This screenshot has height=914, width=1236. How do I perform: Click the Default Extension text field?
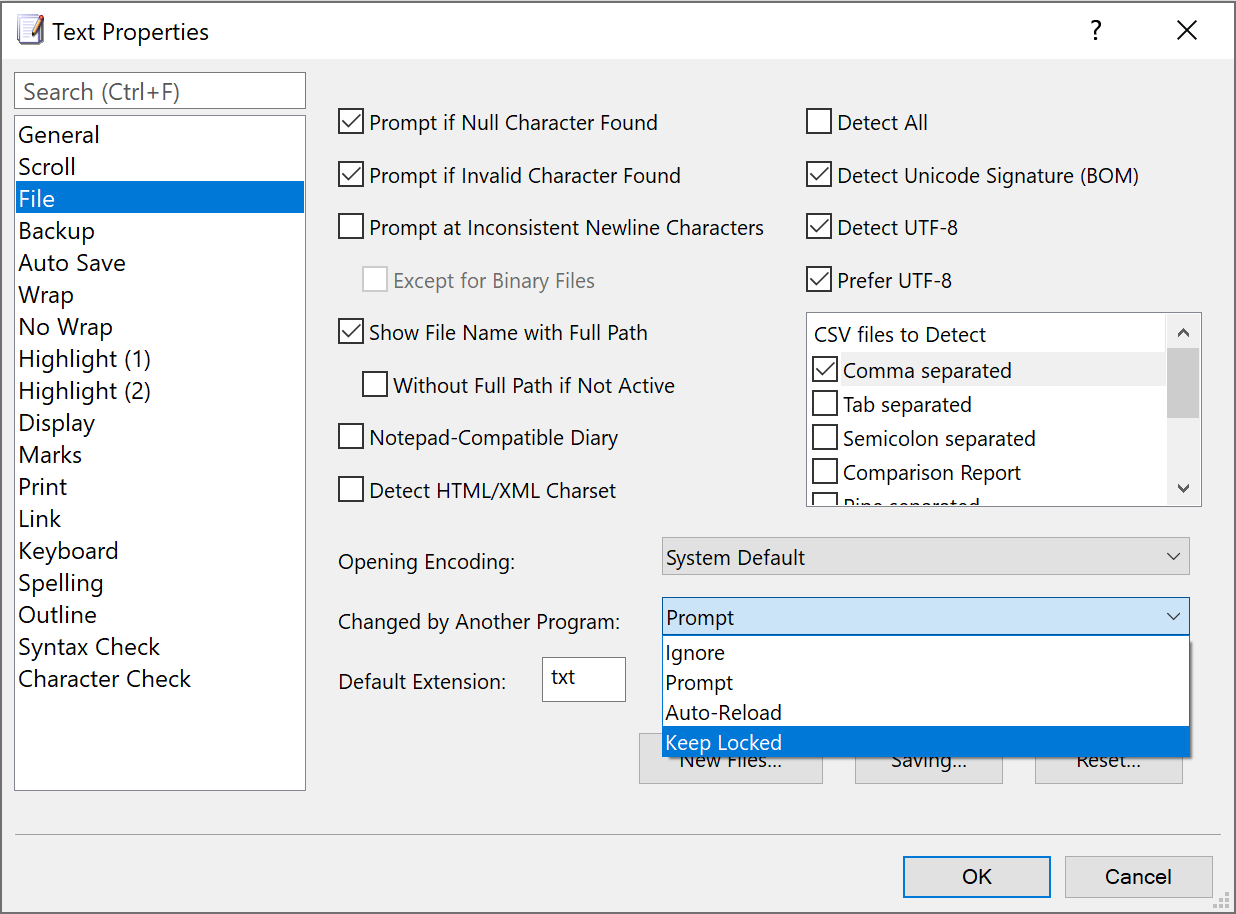tap(584, 679)
